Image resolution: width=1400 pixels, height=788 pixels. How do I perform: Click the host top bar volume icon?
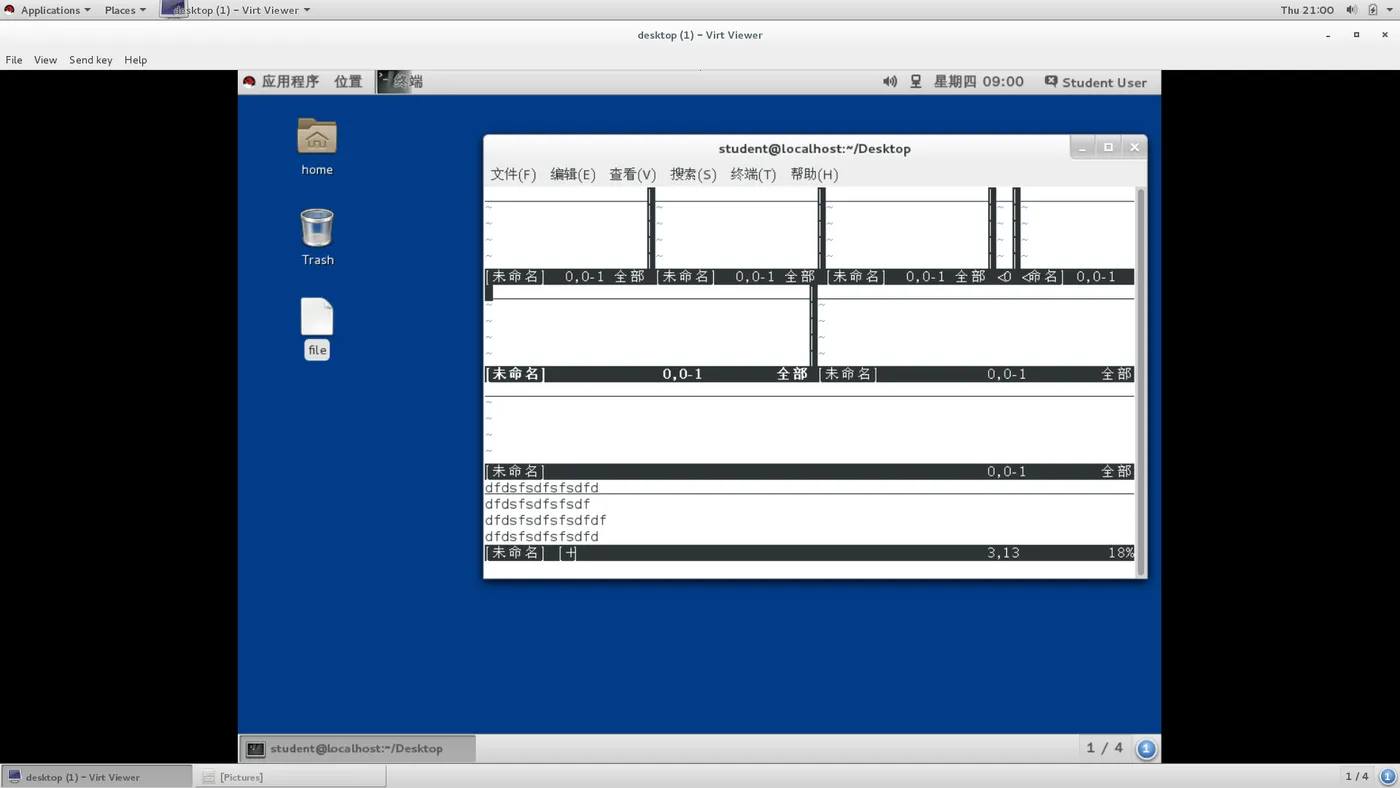1351,10
